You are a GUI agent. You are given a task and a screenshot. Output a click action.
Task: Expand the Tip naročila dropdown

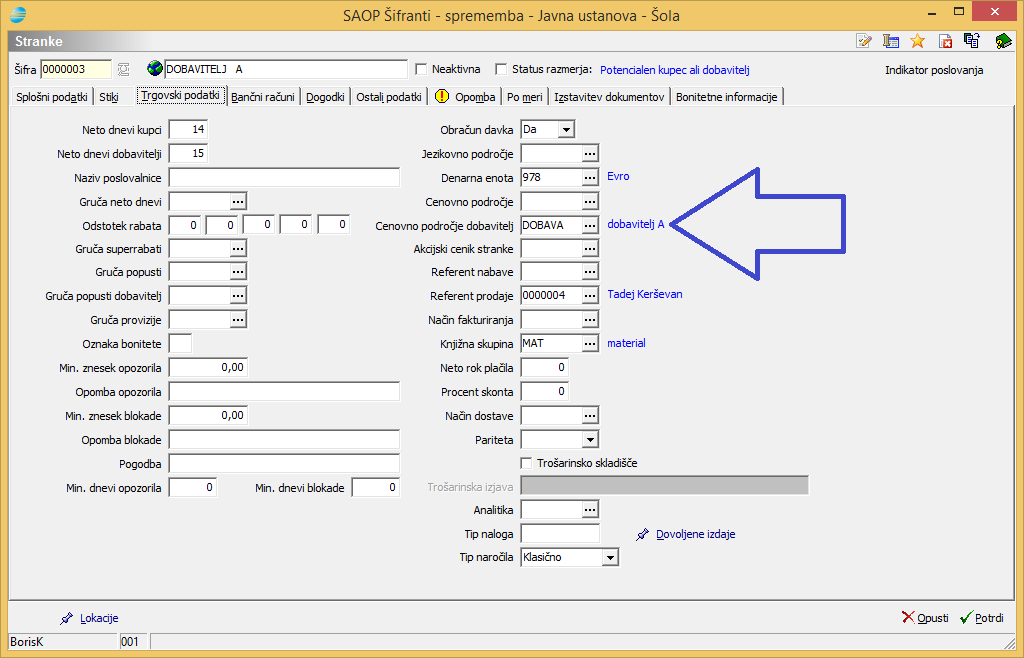pos(610,557)
